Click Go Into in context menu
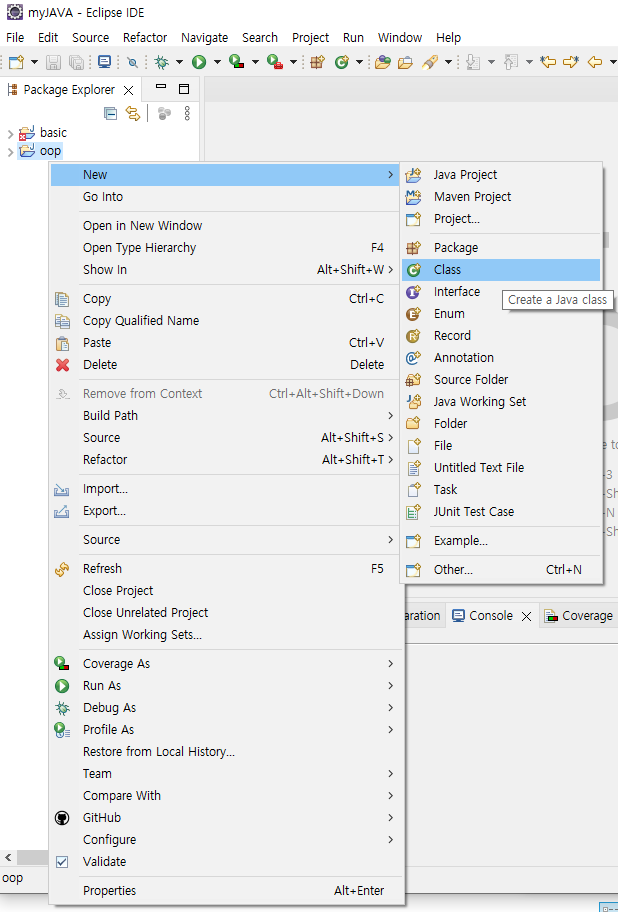The height and width of the screenshot is (912, 618). pyautogui.click(x=226, y=197)
